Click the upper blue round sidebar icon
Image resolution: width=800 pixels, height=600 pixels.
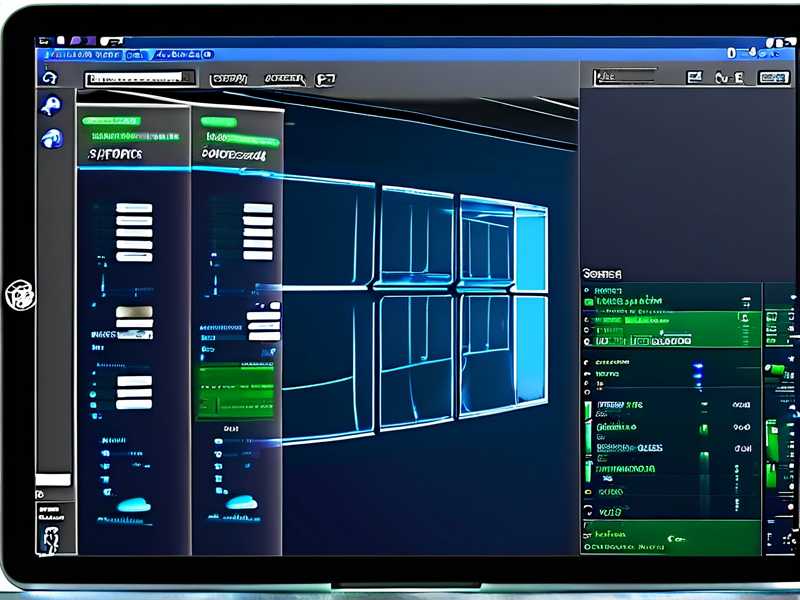tap(51, 107)
